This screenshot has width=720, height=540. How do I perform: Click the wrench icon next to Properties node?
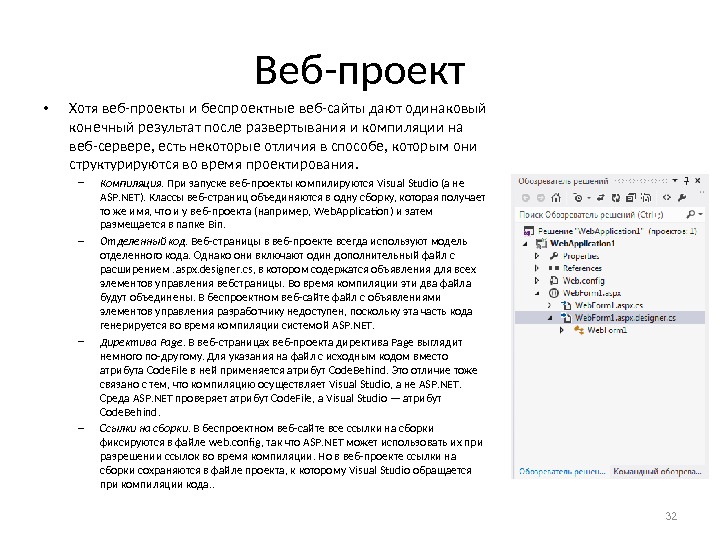554,256
